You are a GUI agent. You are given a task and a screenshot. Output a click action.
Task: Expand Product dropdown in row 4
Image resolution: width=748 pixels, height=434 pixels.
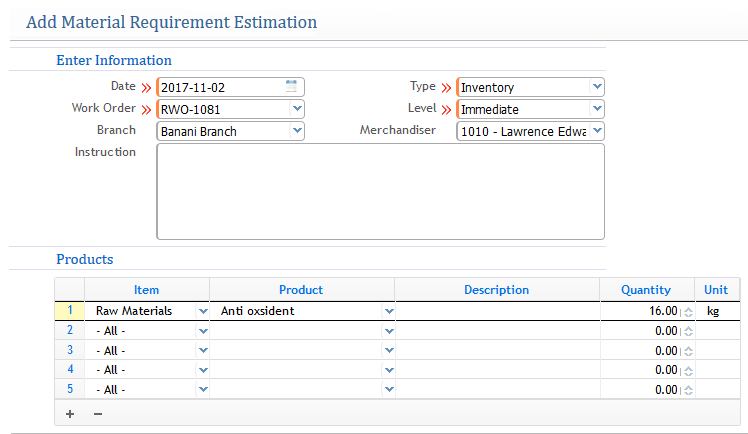389,370
